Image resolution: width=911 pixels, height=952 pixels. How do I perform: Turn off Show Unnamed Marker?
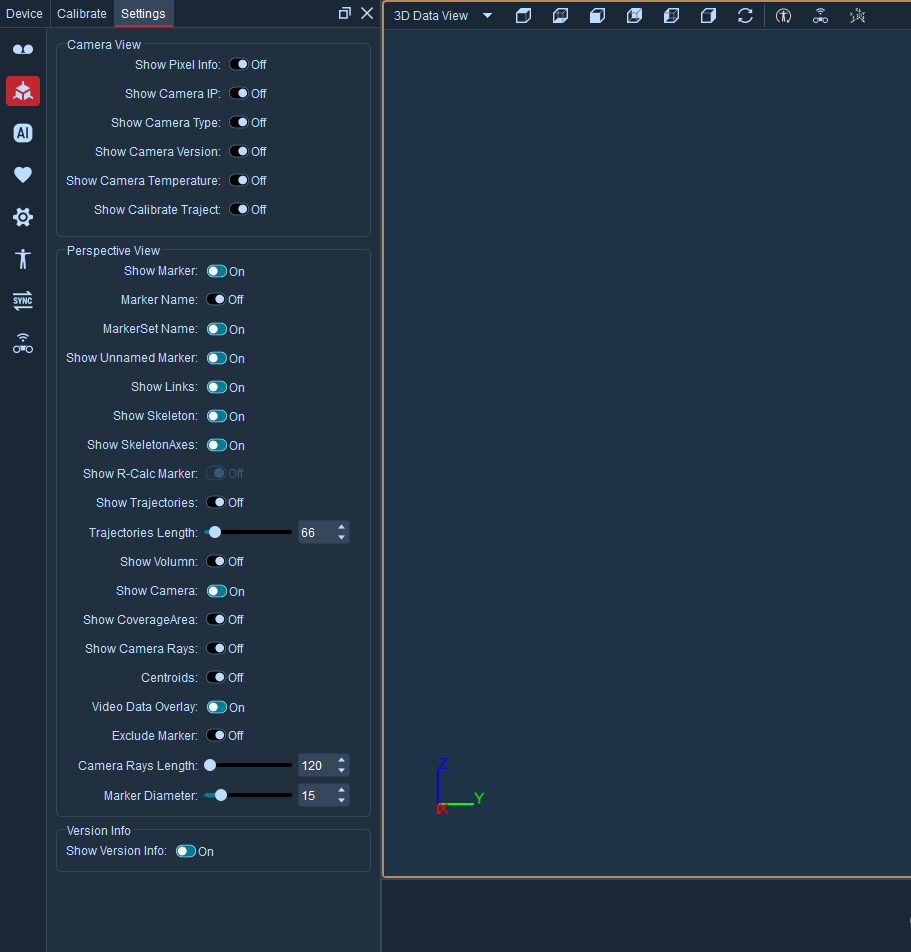pyautogui.click(x=217, y=358)
